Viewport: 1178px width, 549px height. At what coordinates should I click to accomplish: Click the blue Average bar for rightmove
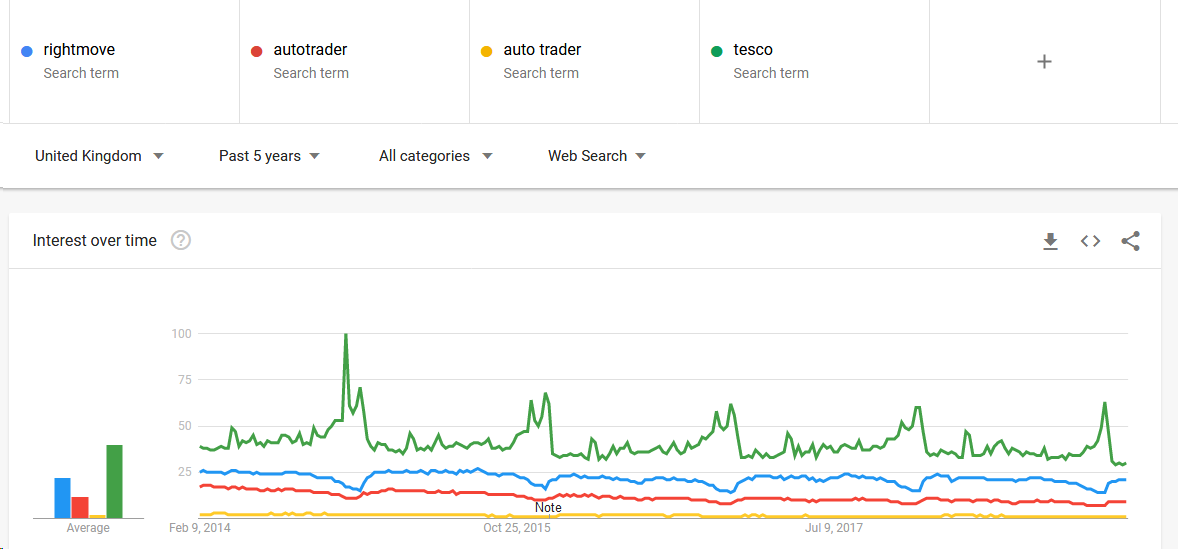coord(62,498)
